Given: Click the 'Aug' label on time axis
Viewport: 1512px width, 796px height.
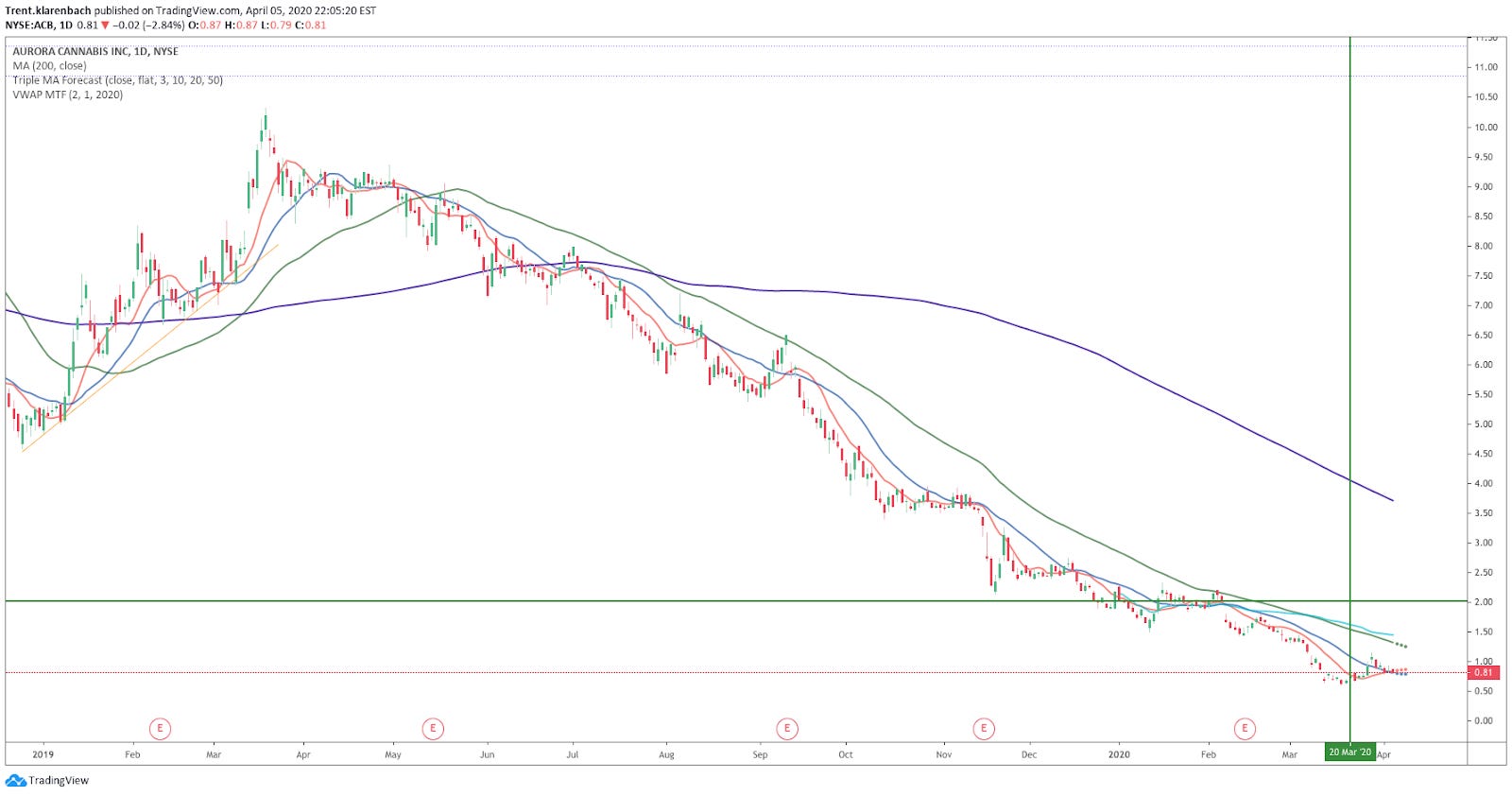Looking at the screenshot, I should point(666,754).
